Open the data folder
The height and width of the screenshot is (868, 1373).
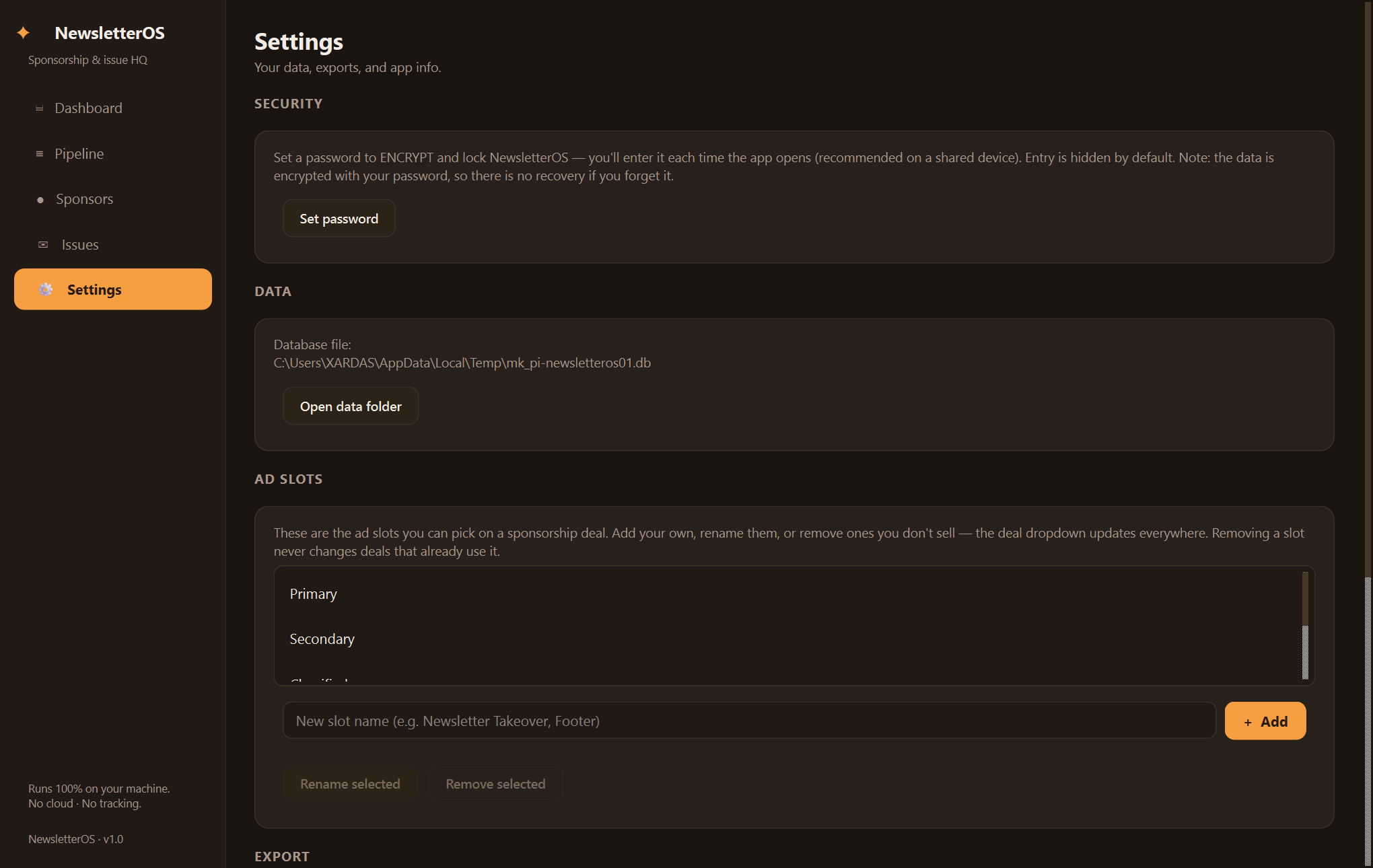tap(351, 406)
